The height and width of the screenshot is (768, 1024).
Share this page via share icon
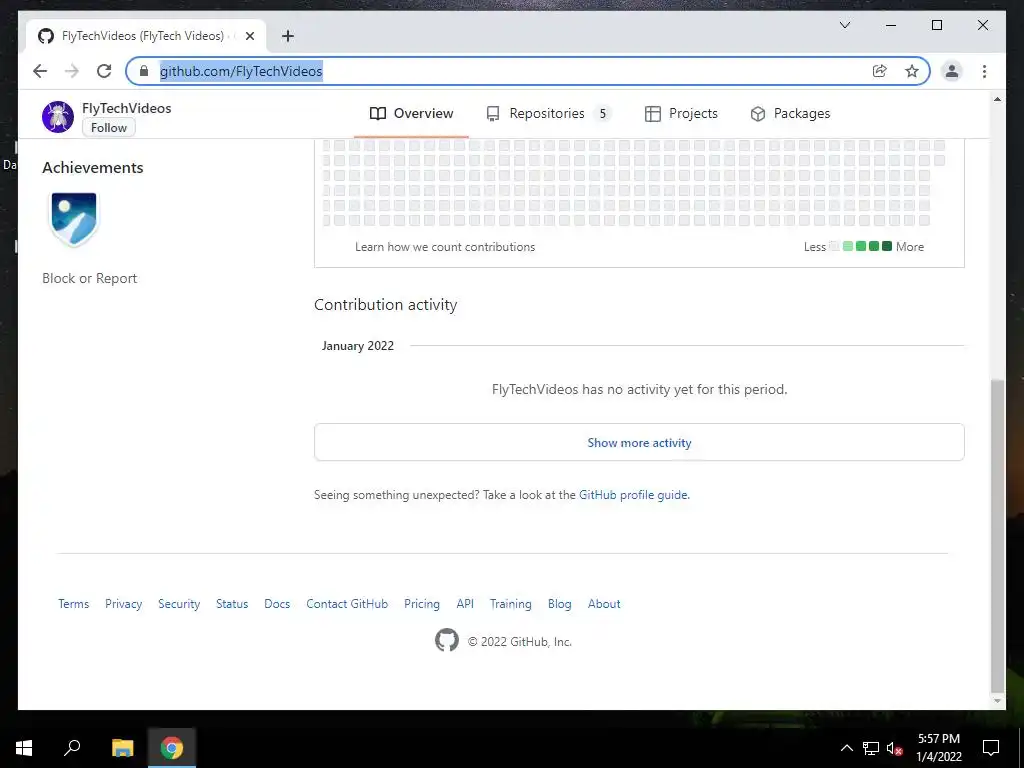880,71
